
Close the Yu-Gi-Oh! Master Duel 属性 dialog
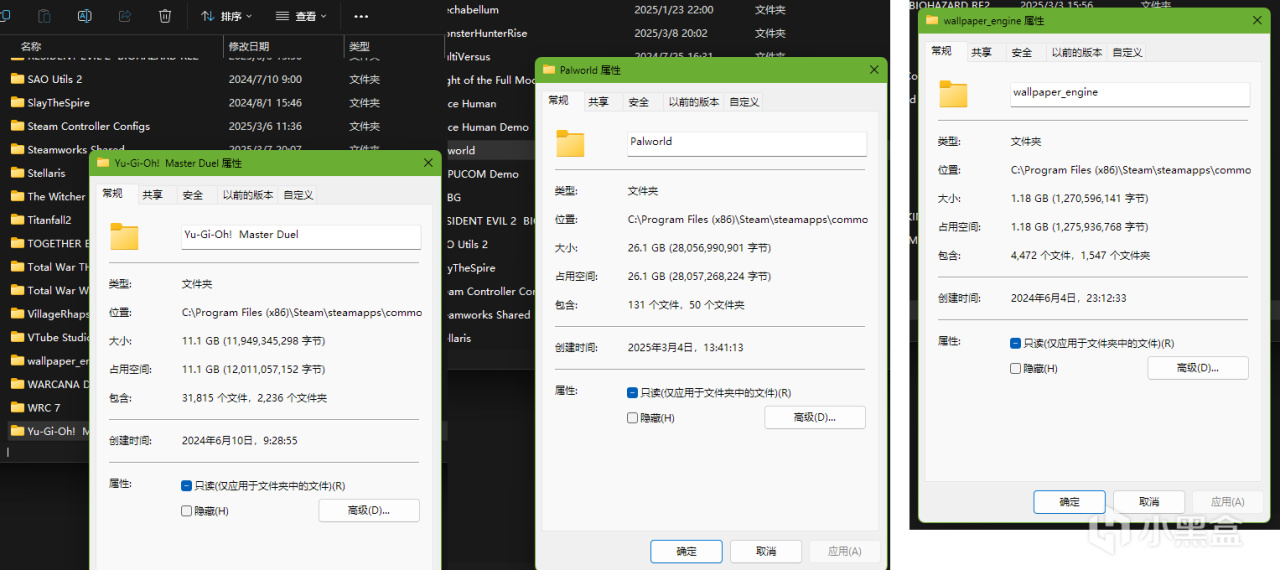428,162
